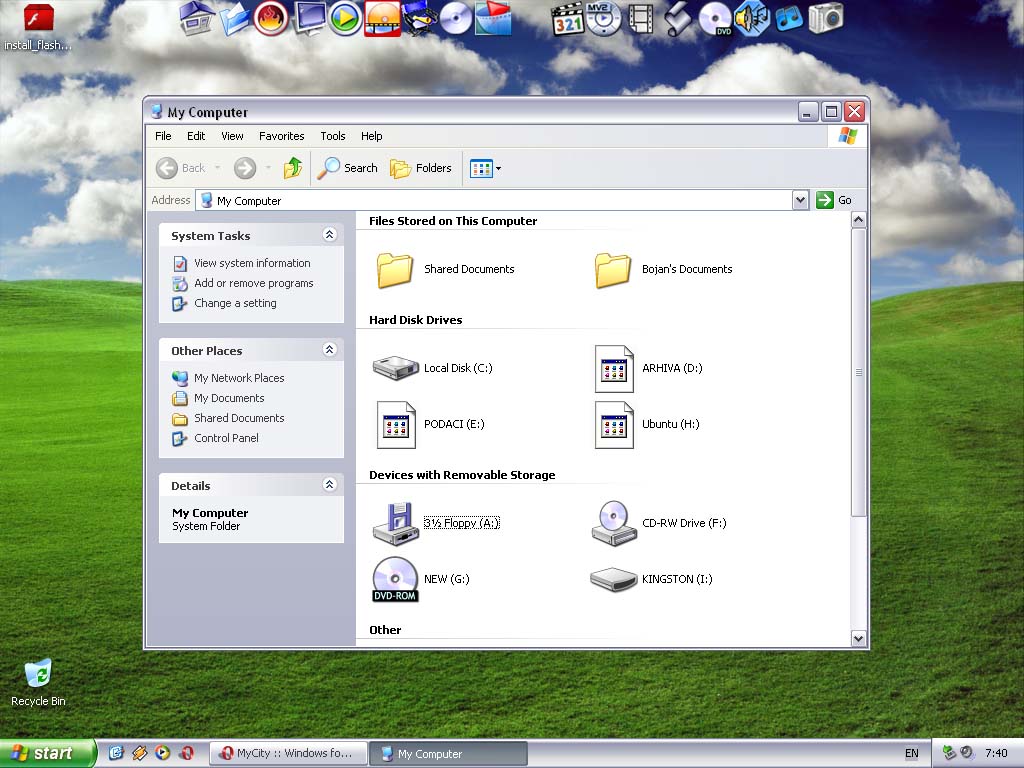Image resolution: width=1024 pixels, height=768 pixels.
Task: Select the Shared Documents folder icon
Action: [x=395, y=269]
